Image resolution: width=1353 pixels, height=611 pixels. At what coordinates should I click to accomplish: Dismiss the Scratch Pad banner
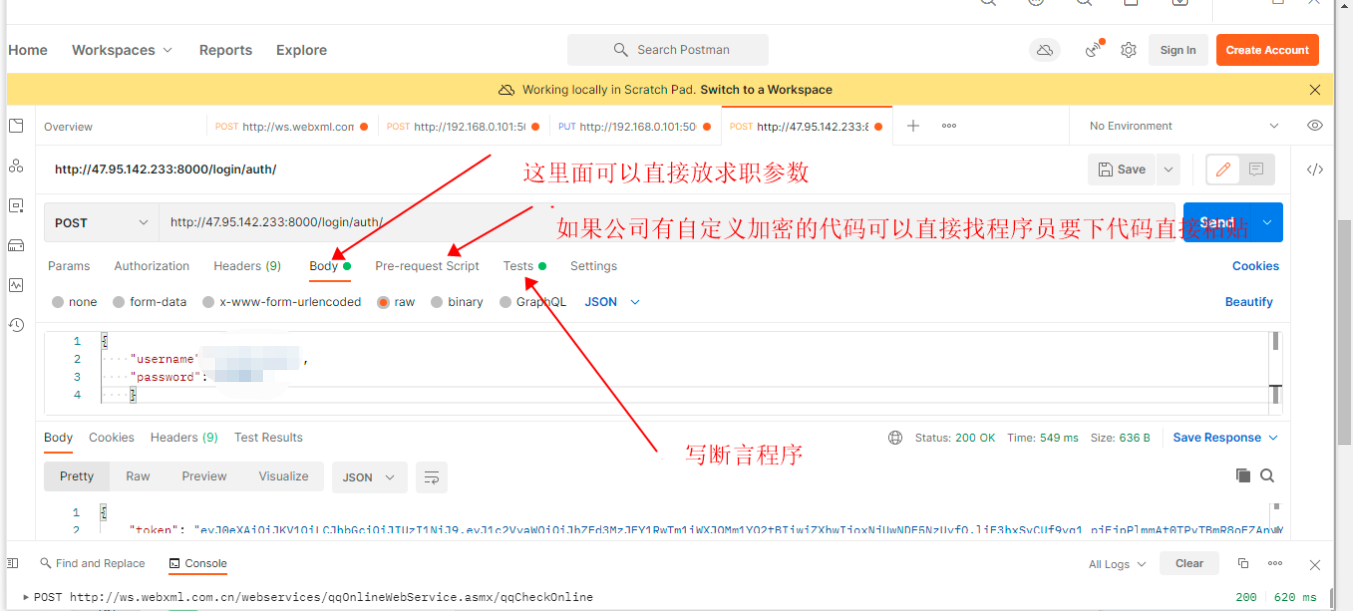coord(1315,90)
